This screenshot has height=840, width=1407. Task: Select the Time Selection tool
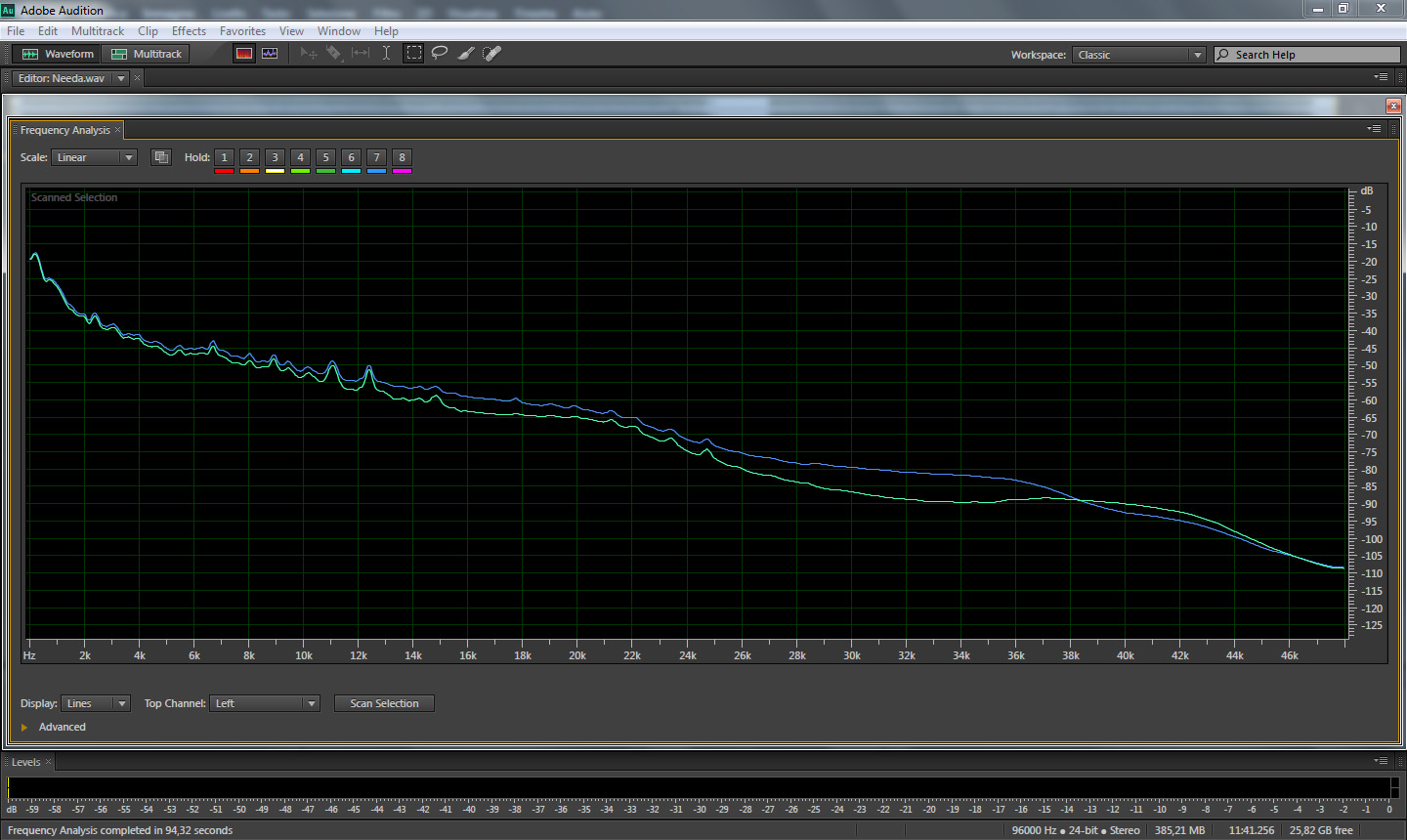[387, 54]
